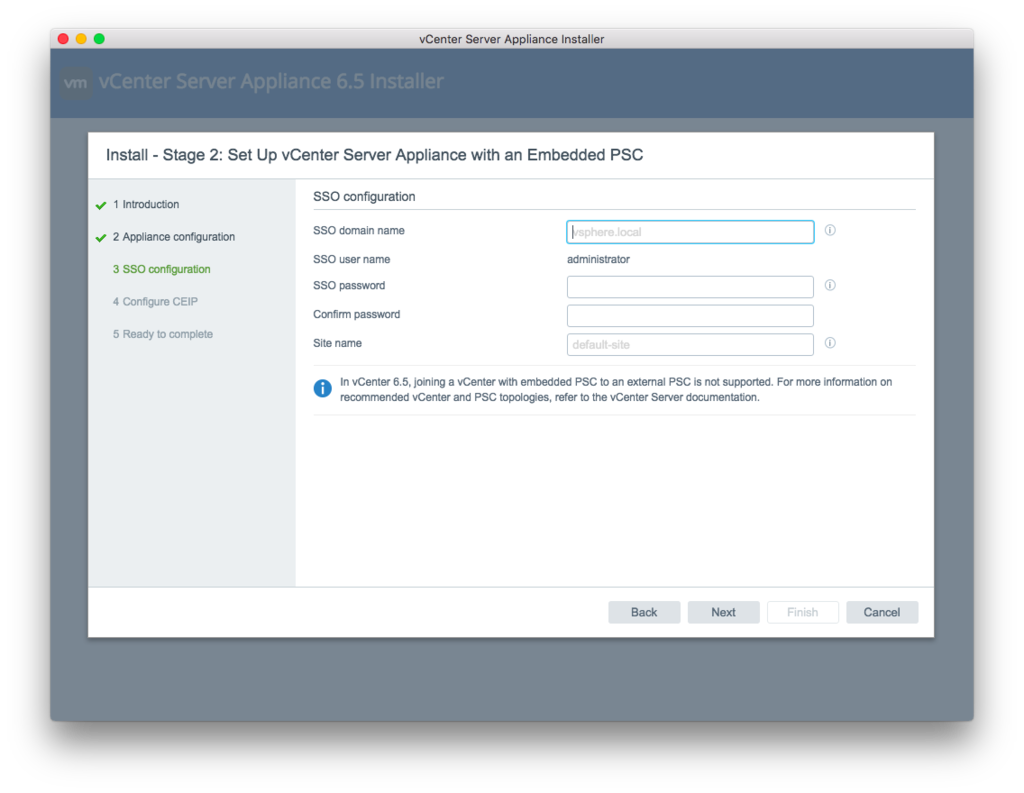Close the installer window with red button
The height and width of the screenshot is (793, 1024).
[63, 39]
